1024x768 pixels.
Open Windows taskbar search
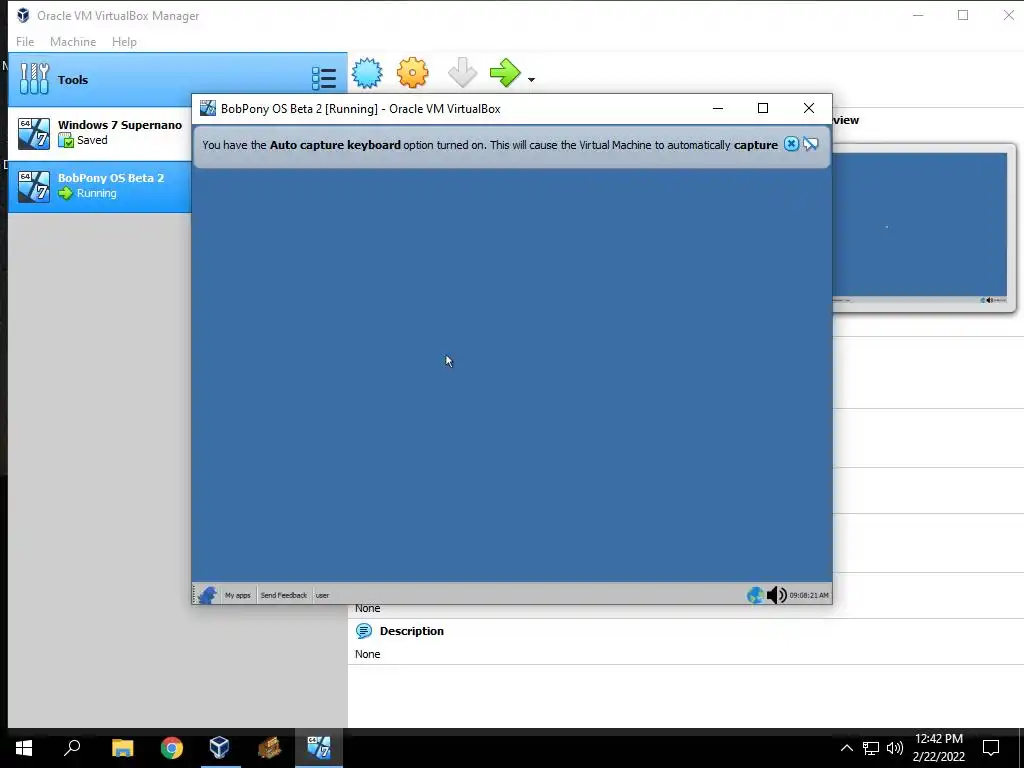[x=72, y=748]
